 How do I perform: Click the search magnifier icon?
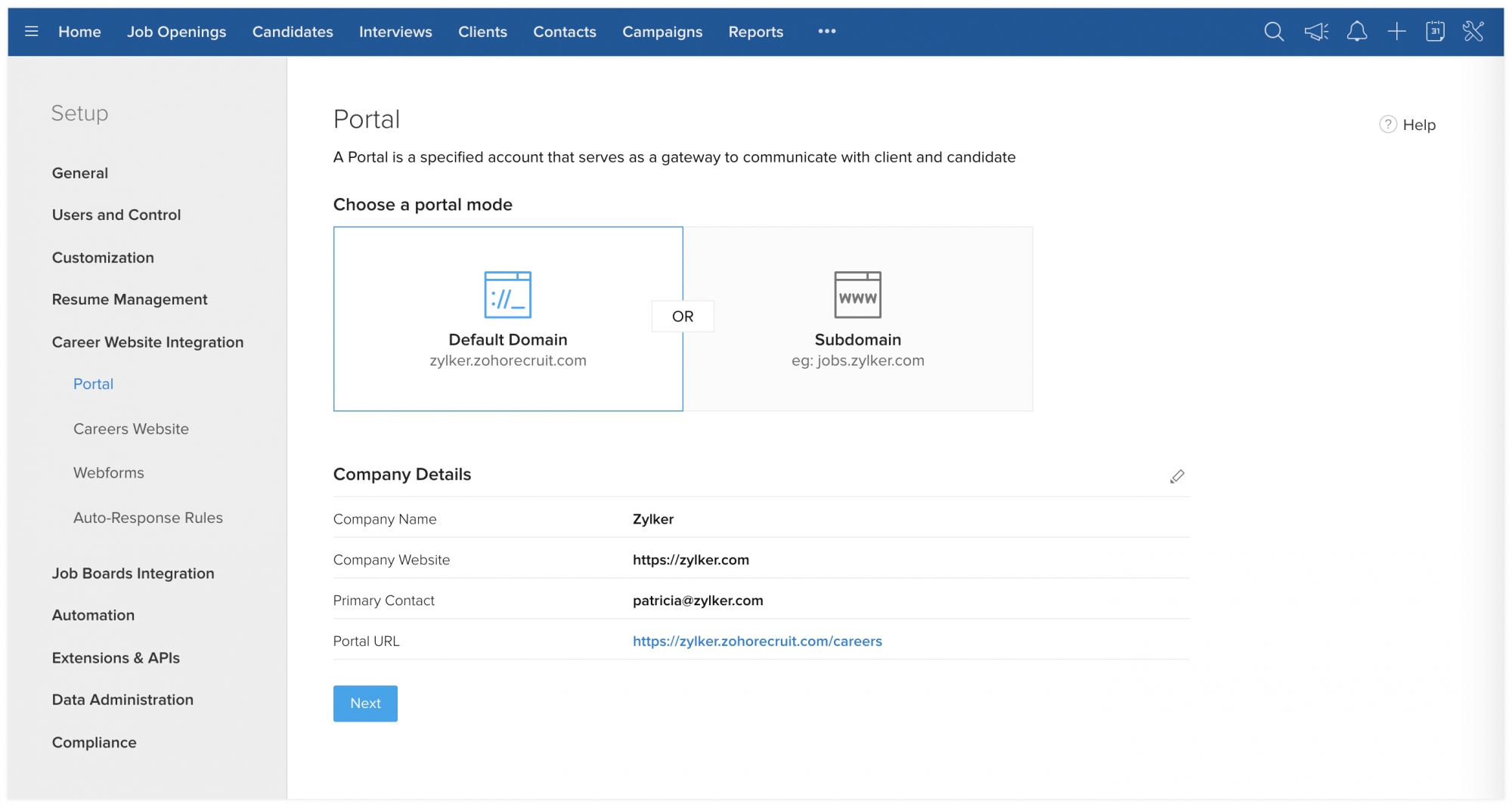(1274, 32)
